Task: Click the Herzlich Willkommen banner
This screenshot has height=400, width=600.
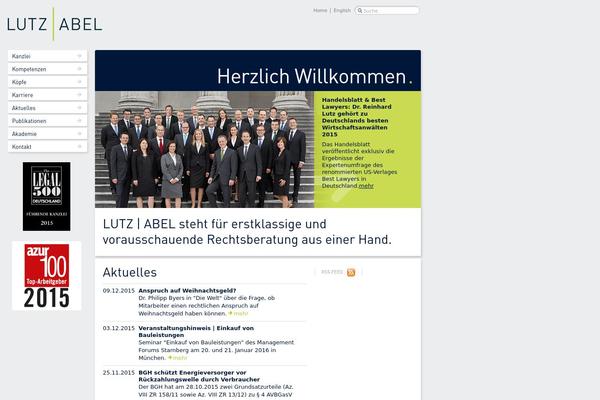Action: [258, 70]
